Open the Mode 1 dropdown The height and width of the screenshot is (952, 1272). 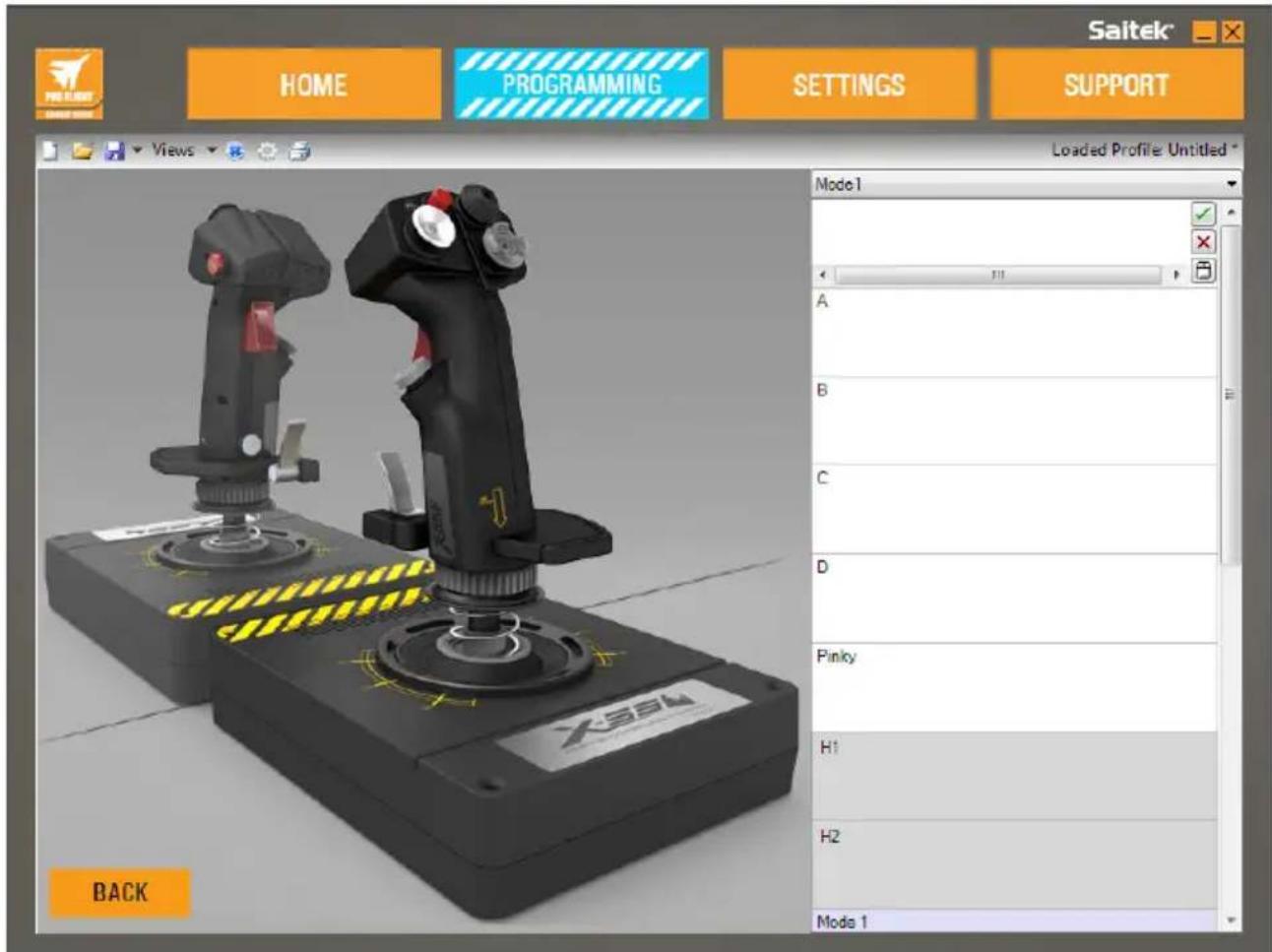[1026, 184]
